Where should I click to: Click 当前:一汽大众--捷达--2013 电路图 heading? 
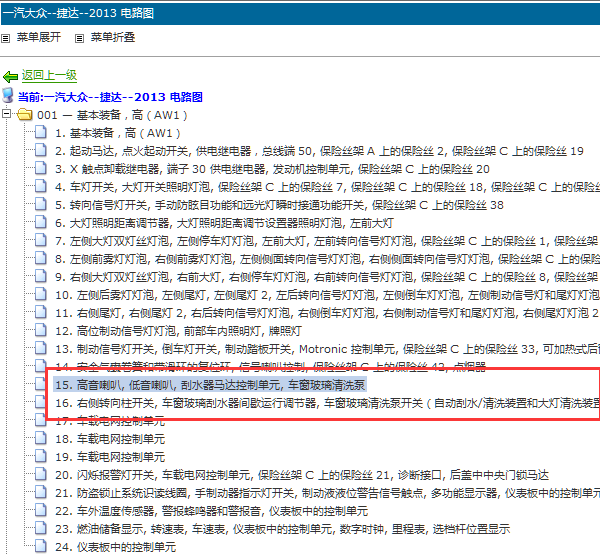click(110, 97)
